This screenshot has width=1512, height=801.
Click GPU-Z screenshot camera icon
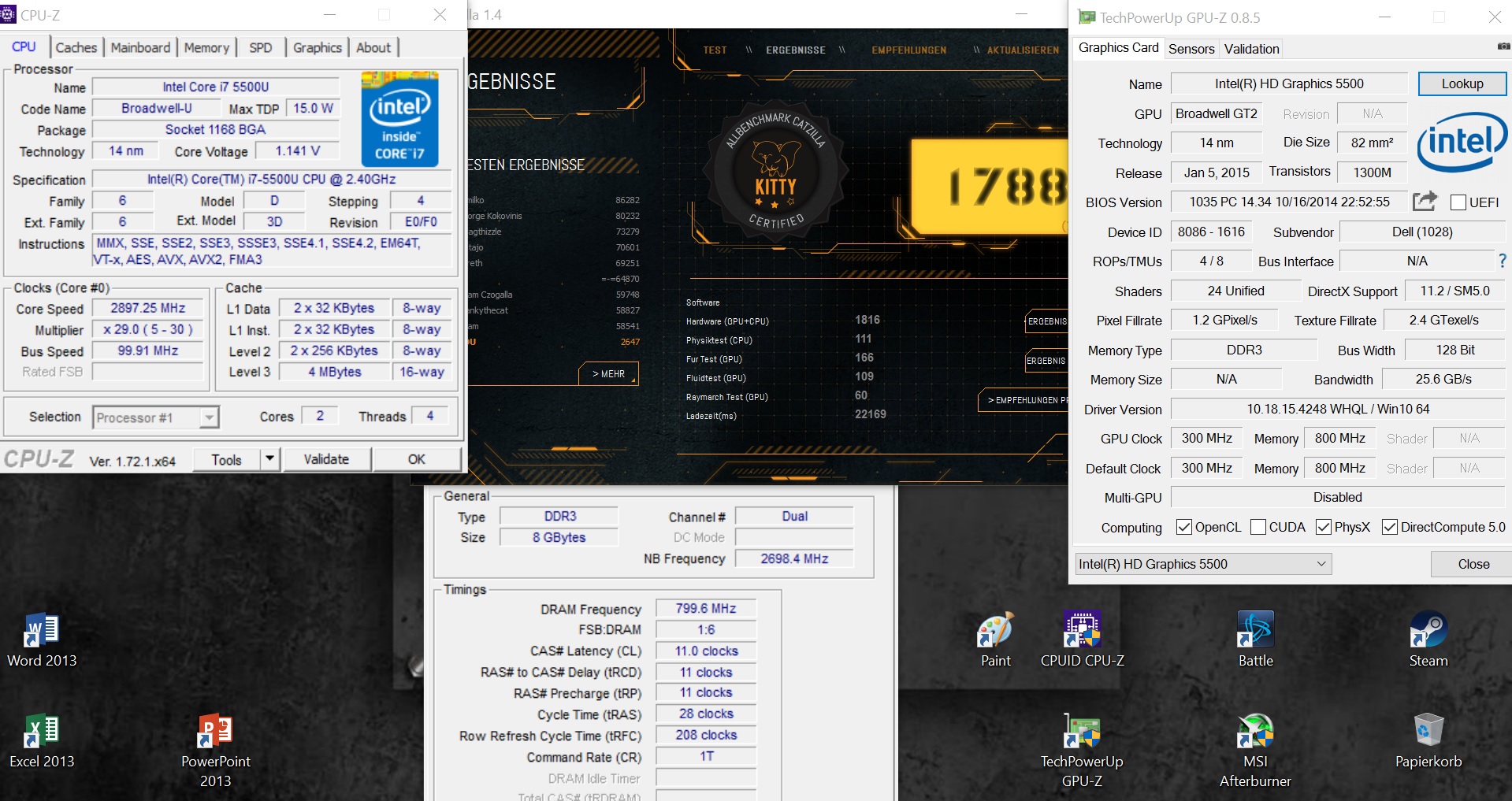[1504, 46]
